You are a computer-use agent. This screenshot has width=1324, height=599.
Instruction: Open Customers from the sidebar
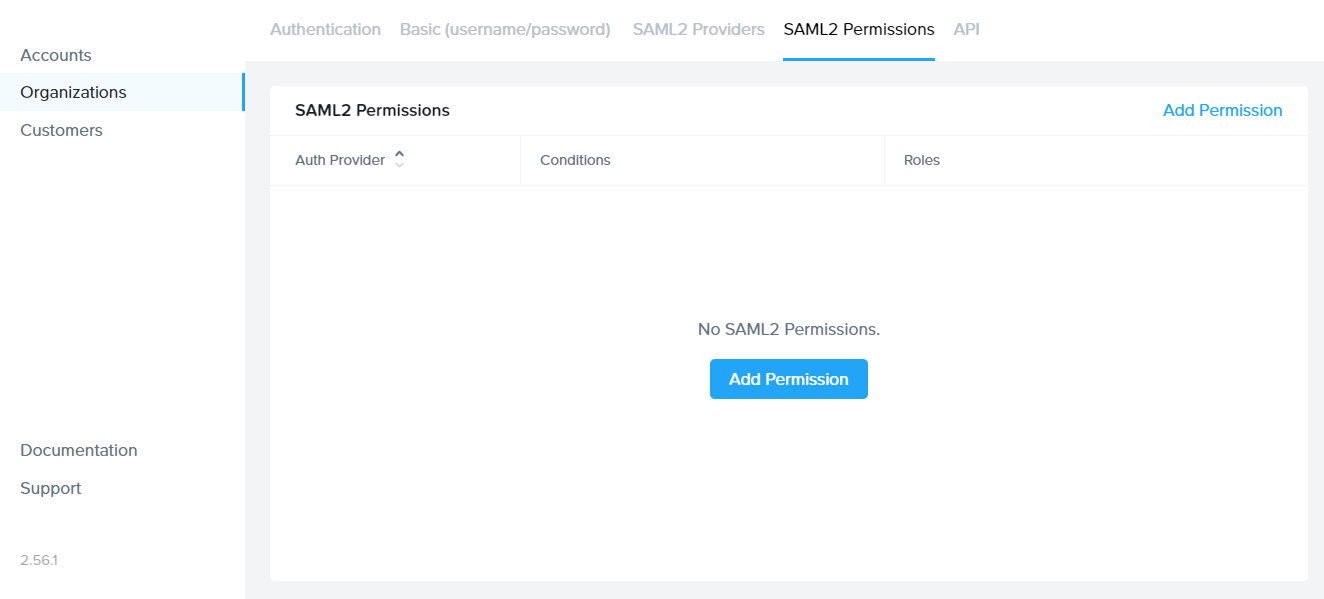(x=61, y=130)
